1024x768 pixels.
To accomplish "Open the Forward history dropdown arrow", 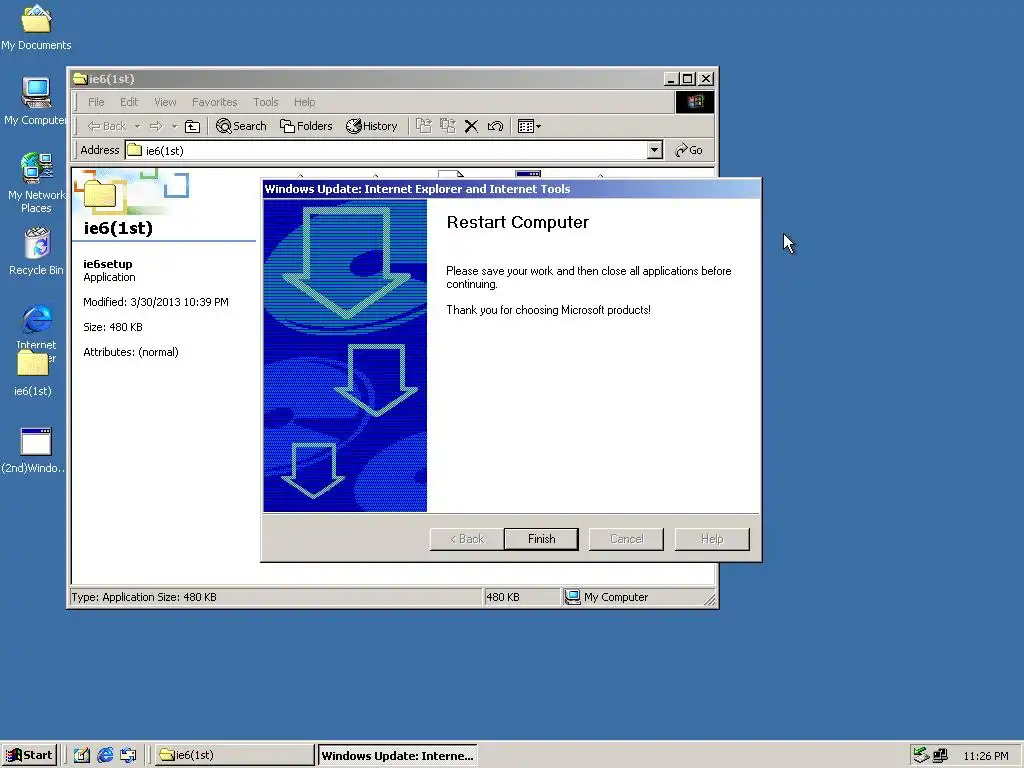I will click(174, 126).
